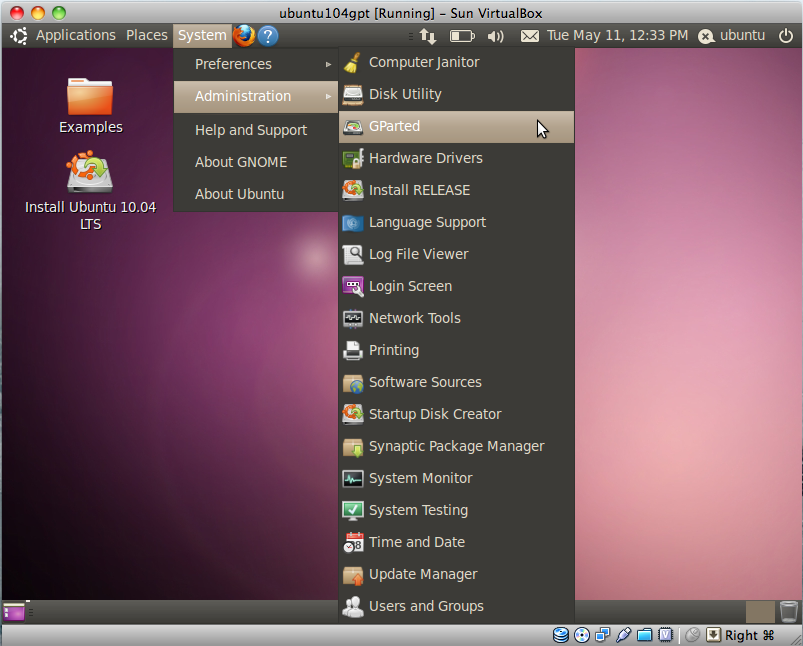Viewport: 803px width, 646px height.
Task: Launch Synaptic Package Manager entry
Action: tap(456, 447)
